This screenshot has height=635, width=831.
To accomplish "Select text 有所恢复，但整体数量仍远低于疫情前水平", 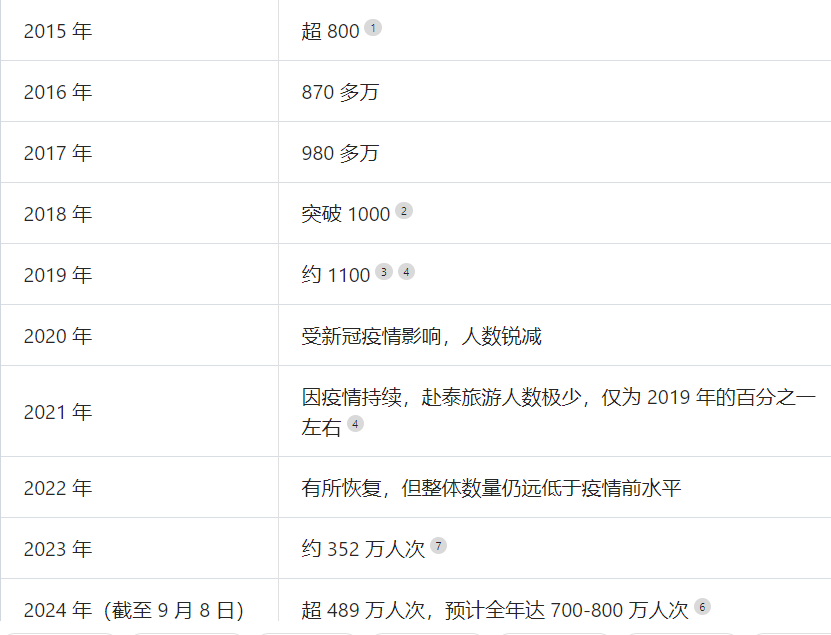I will (491, 488).
